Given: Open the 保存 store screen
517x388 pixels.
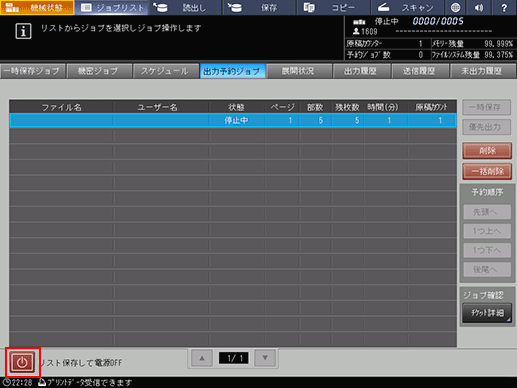Looking at the screenshot, I should pyautogui.click(x=260, y=7).
